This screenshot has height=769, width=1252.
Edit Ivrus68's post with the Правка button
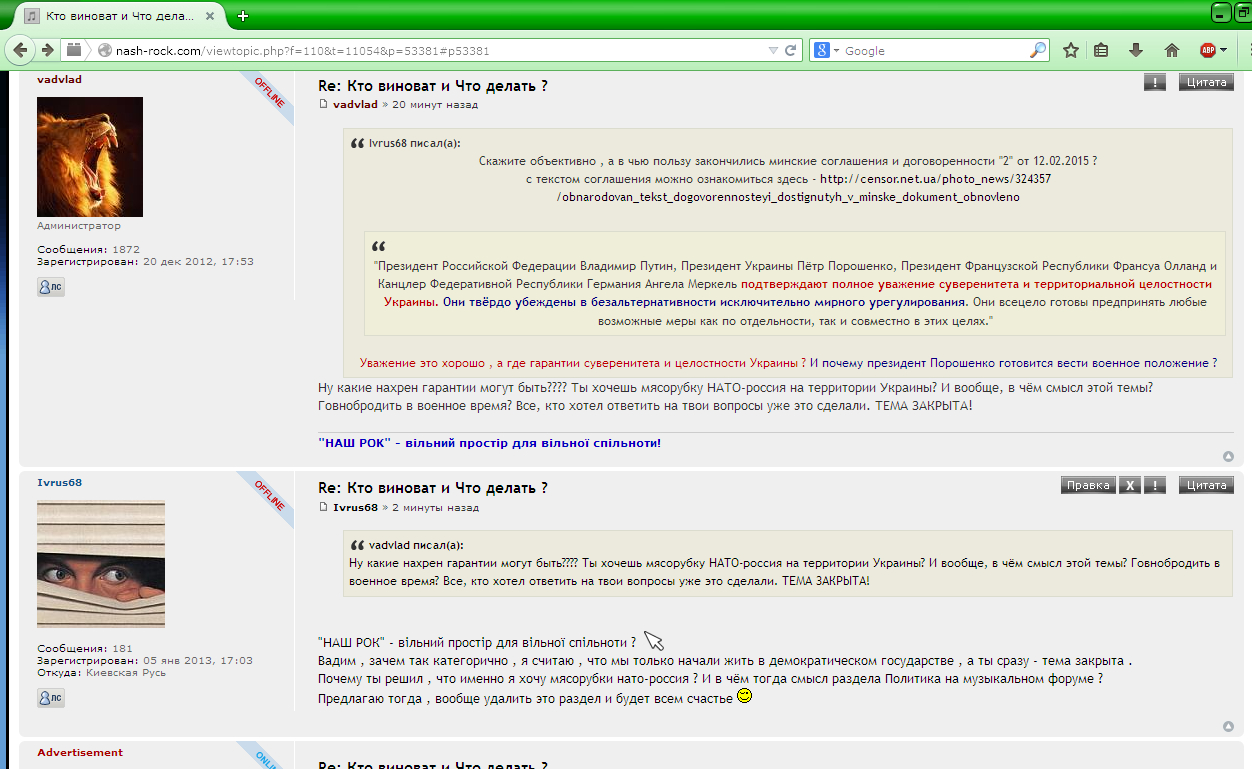click(x=1088, y=485)
